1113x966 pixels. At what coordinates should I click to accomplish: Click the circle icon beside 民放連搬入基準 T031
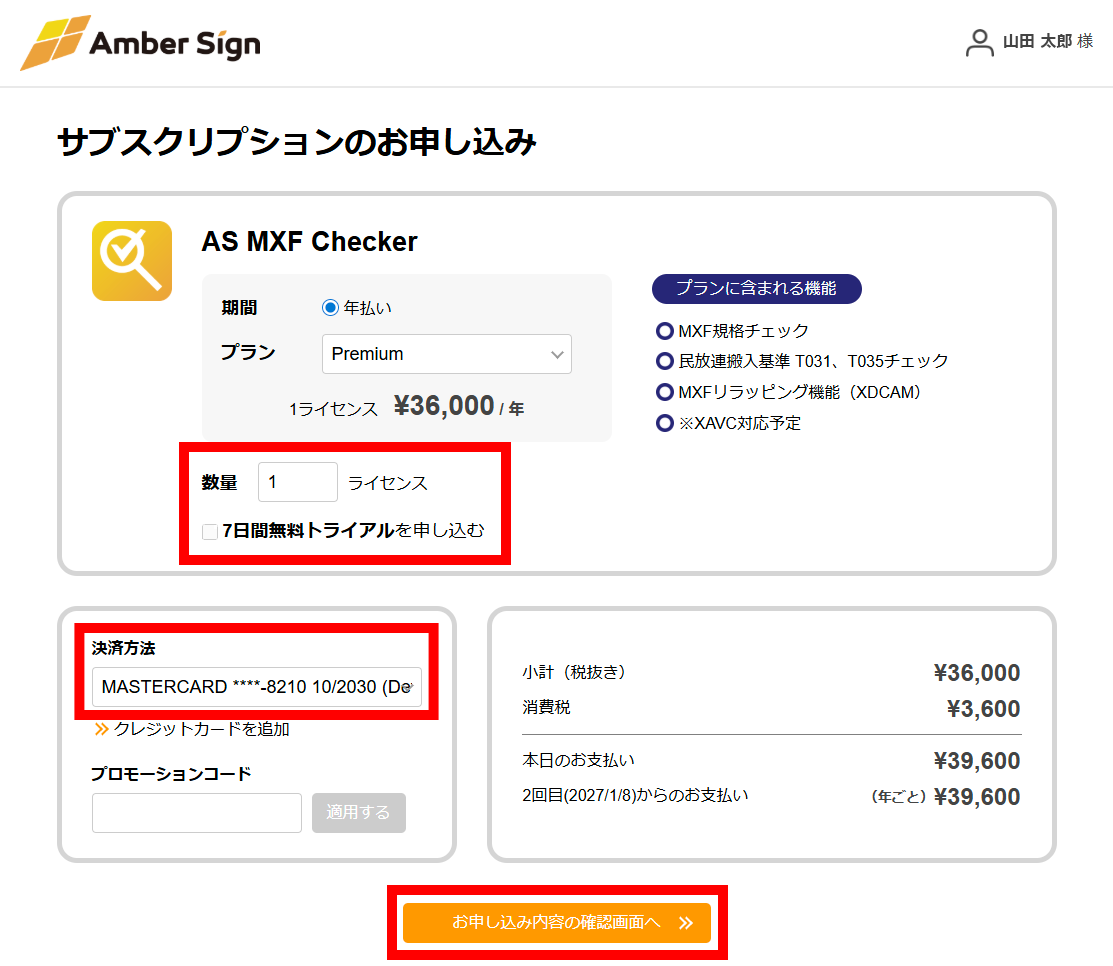tap(665, 361)
